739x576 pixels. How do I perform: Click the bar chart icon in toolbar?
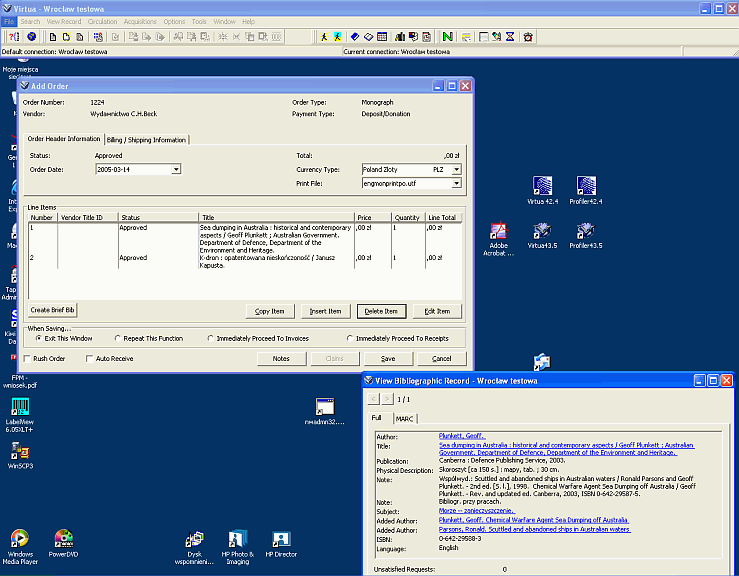click(400, 37)
